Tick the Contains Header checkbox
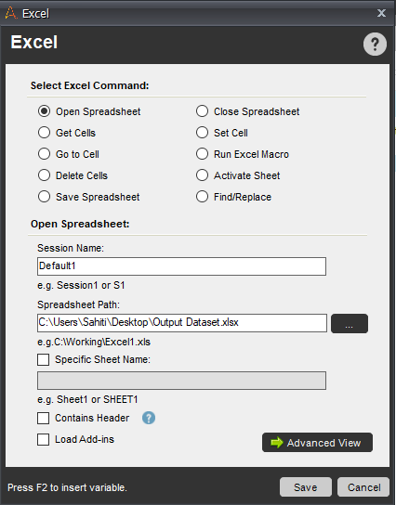 43,418
